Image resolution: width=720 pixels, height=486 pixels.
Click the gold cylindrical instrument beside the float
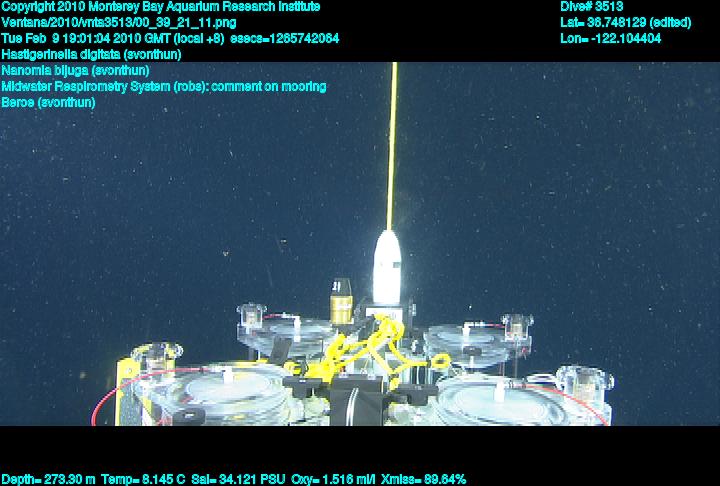tap(341, 301)
